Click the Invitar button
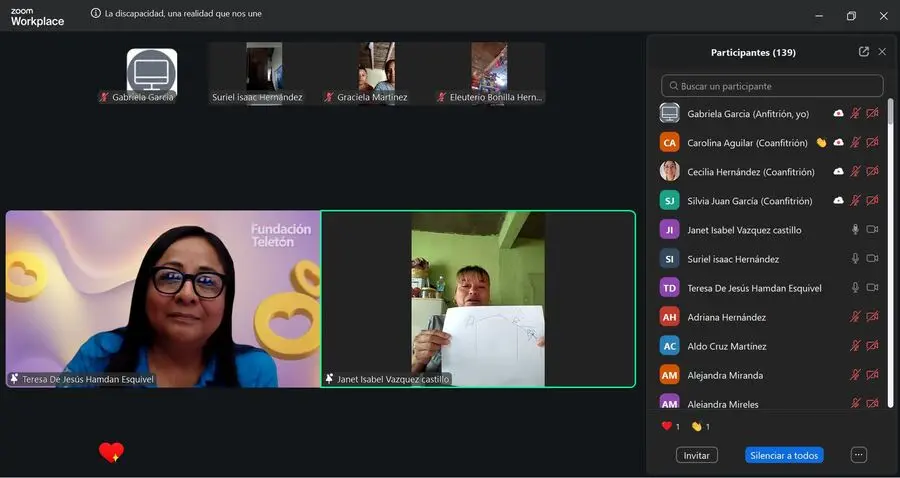Image resolution: width=900 pixels, height=478 pixels. click(x=696, y=455)
